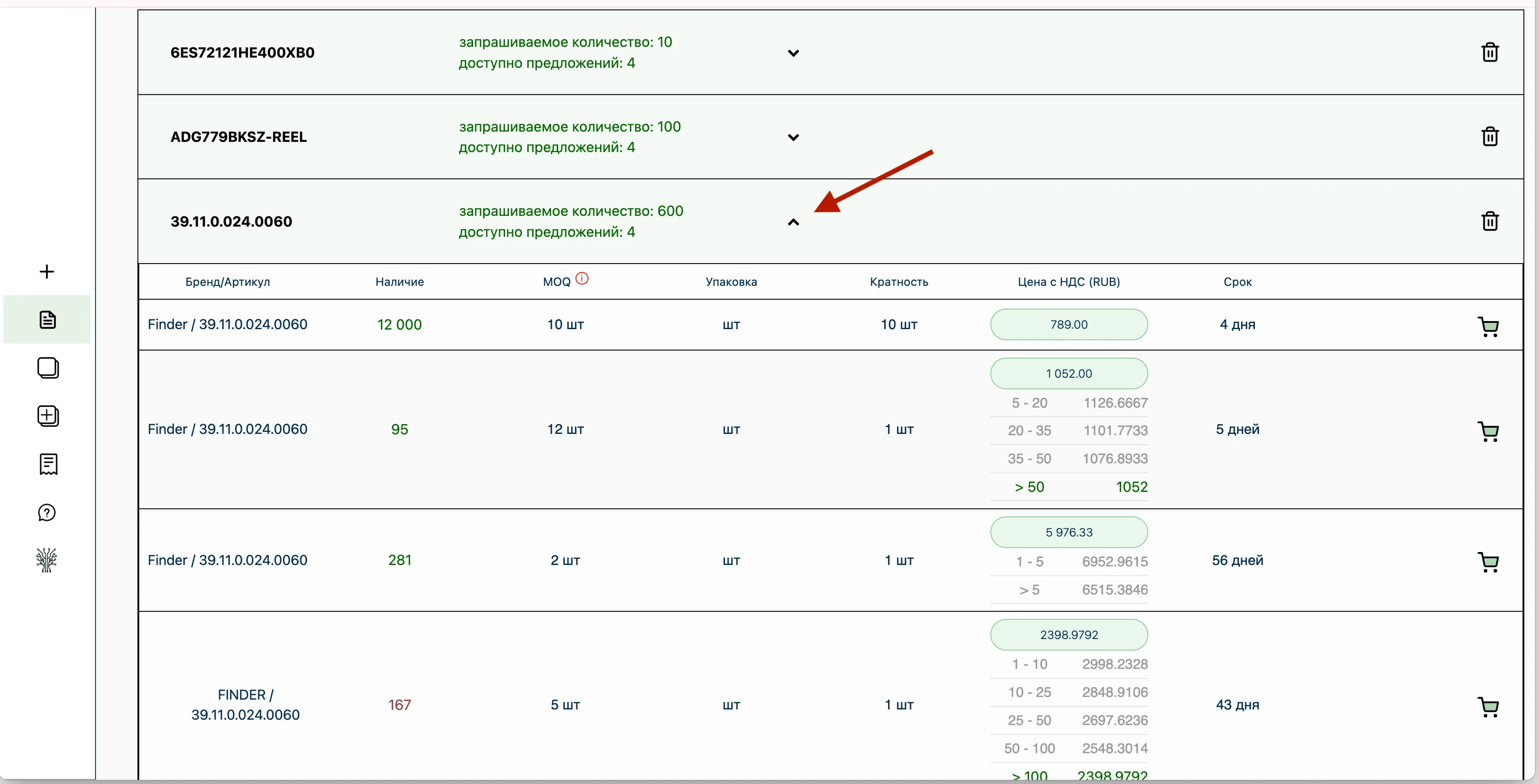1539x784 pixels.
Task: Collapse the 39.11.0.024.0060 offers
Action: click(793, 222)
